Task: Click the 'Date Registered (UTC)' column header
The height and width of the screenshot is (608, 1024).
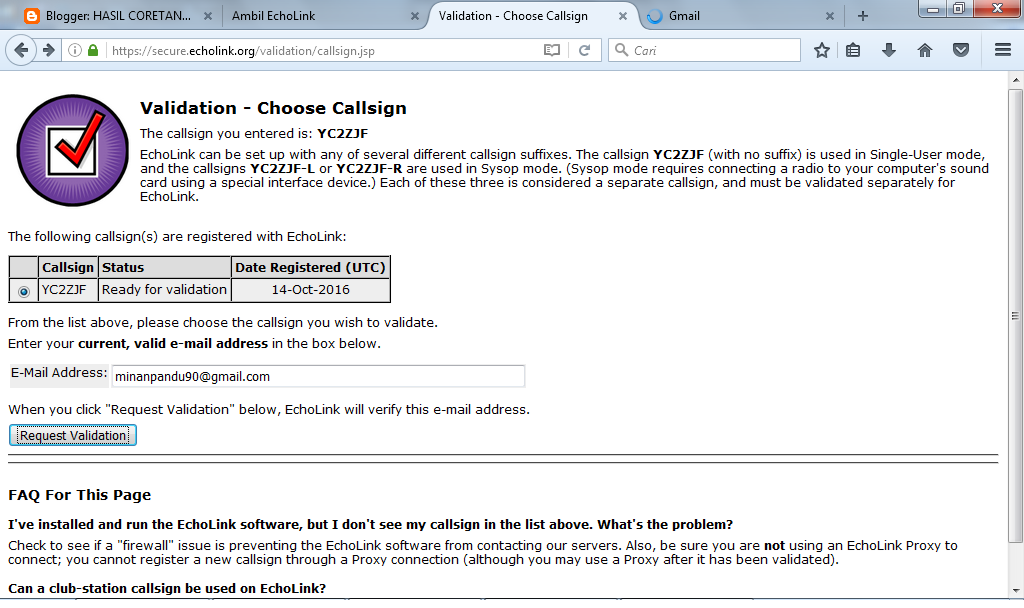Action: pos(311,267)
